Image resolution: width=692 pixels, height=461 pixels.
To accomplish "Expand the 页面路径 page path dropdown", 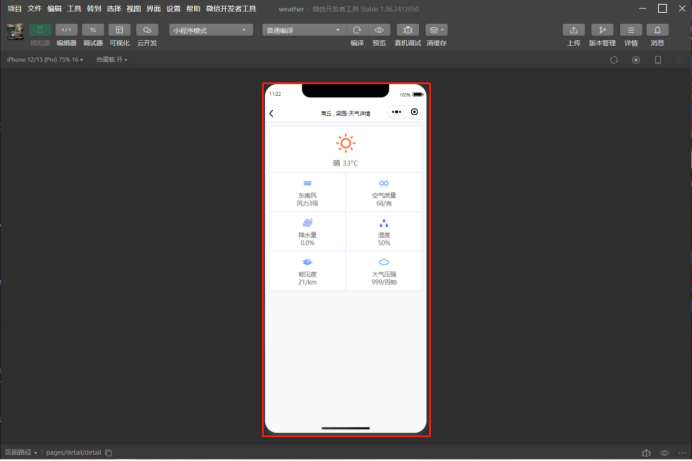I will tap(21, 453).
